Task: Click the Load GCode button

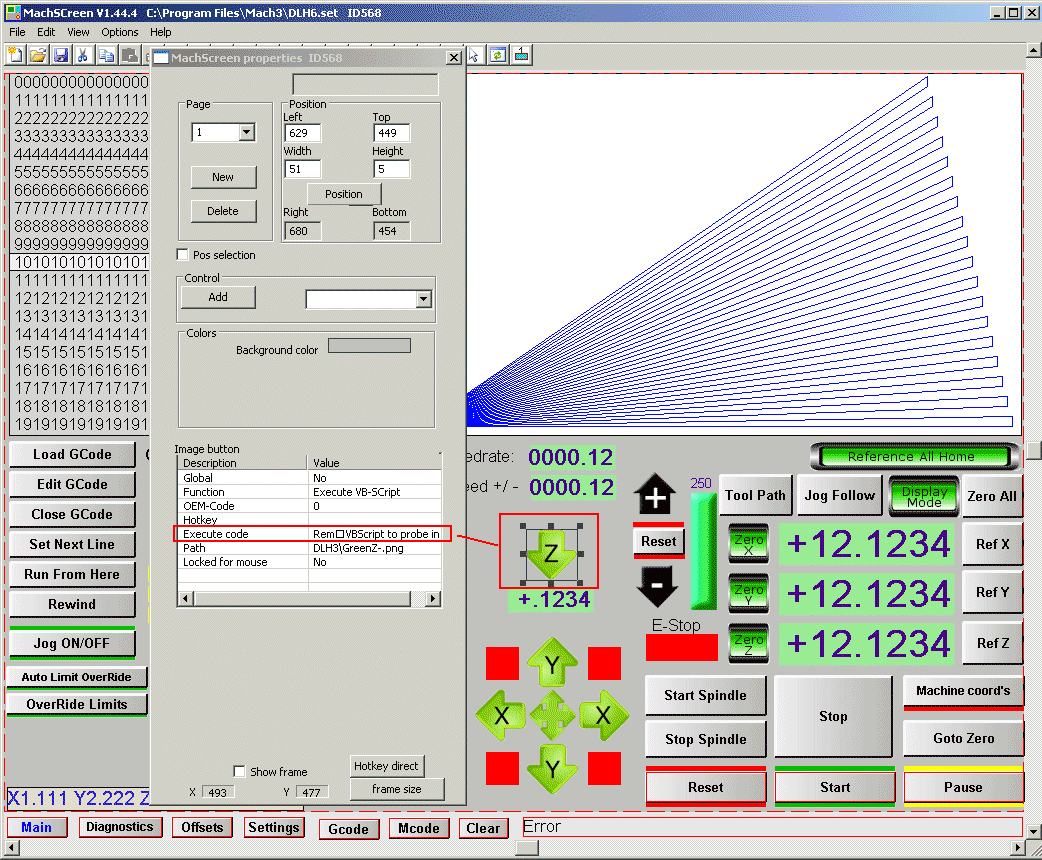Action: point(71,454)
